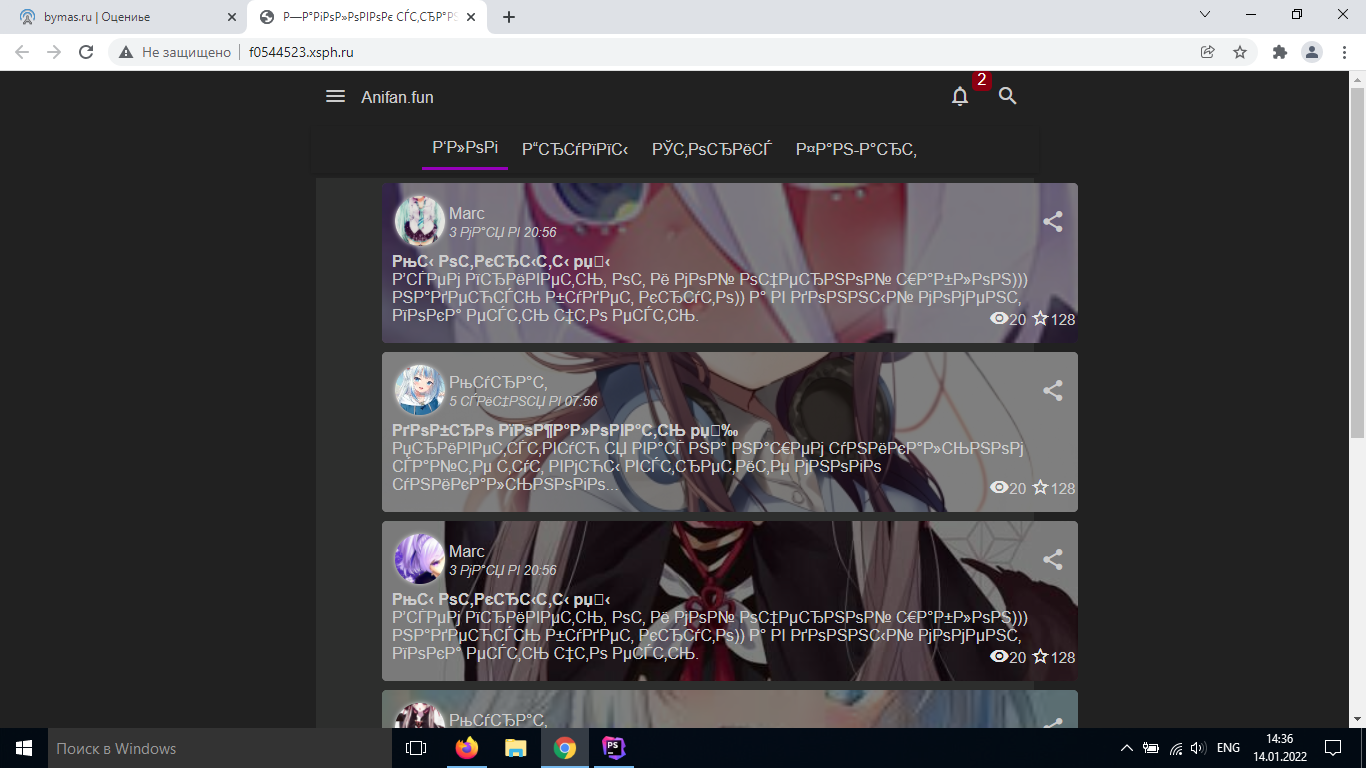Switch to the second navigation tab
1366x768 pixels.
pyautogui.click(x=575, y=149)
